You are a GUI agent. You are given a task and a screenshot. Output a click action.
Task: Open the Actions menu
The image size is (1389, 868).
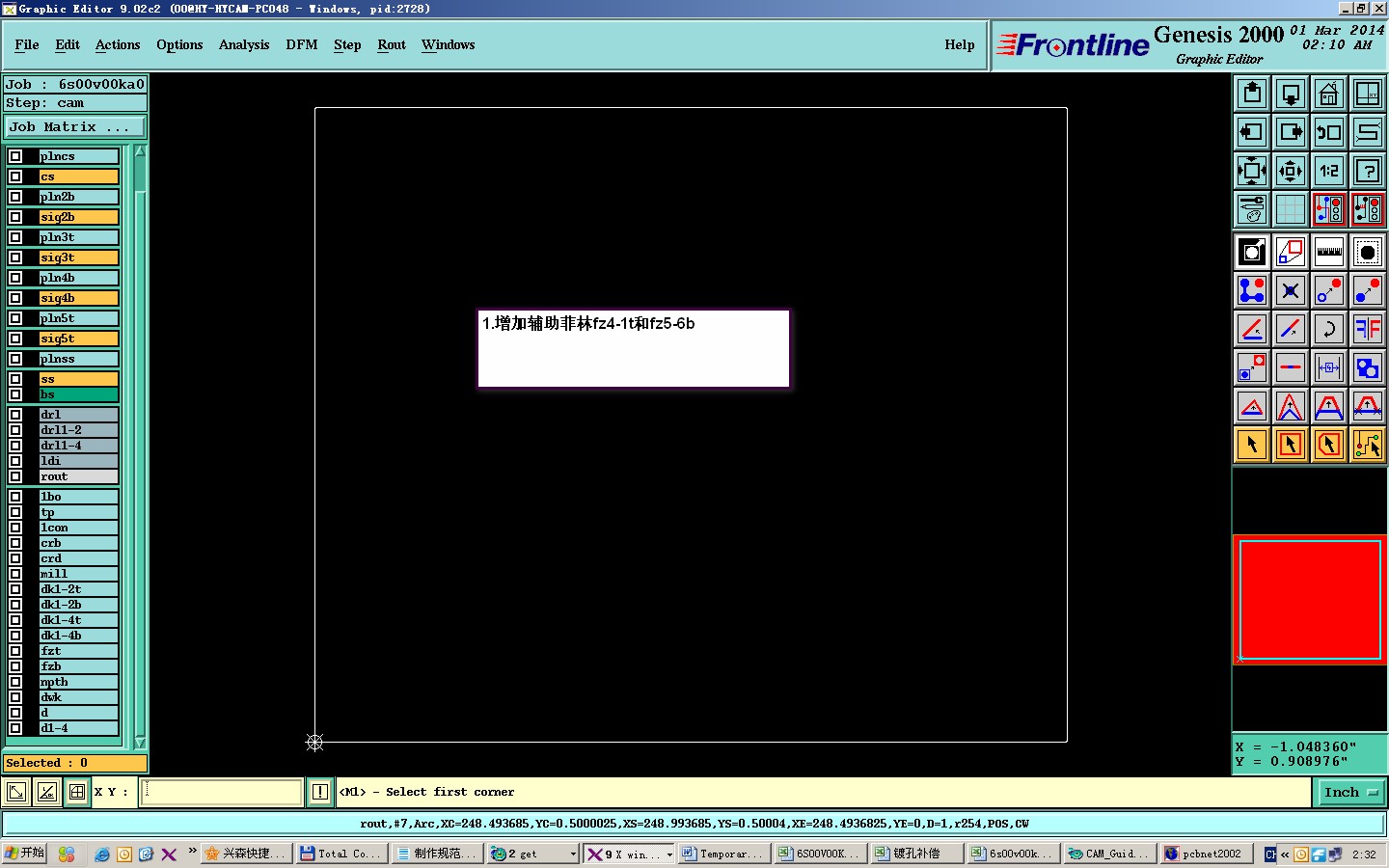118,44
